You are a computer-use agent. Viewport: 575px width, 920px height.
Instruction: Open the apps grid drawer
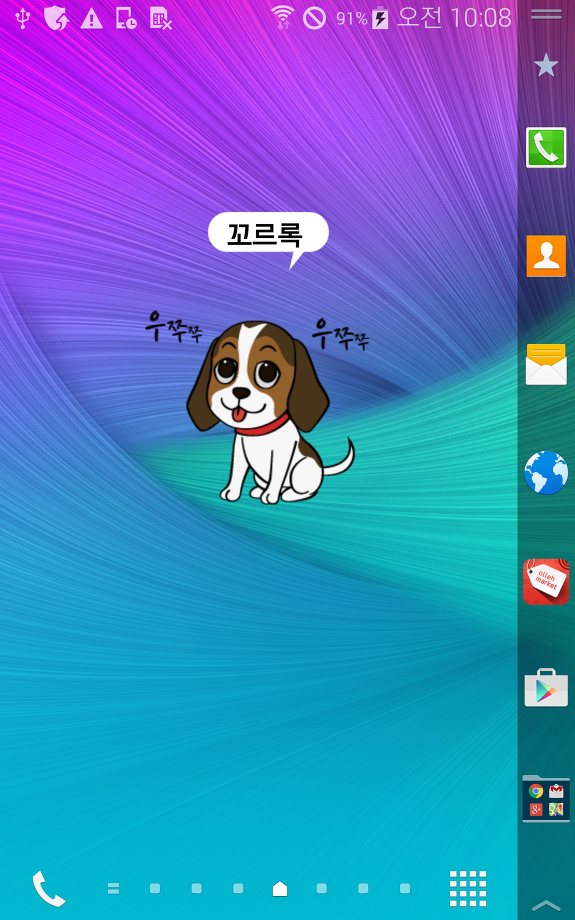click(x=468, y=889)
